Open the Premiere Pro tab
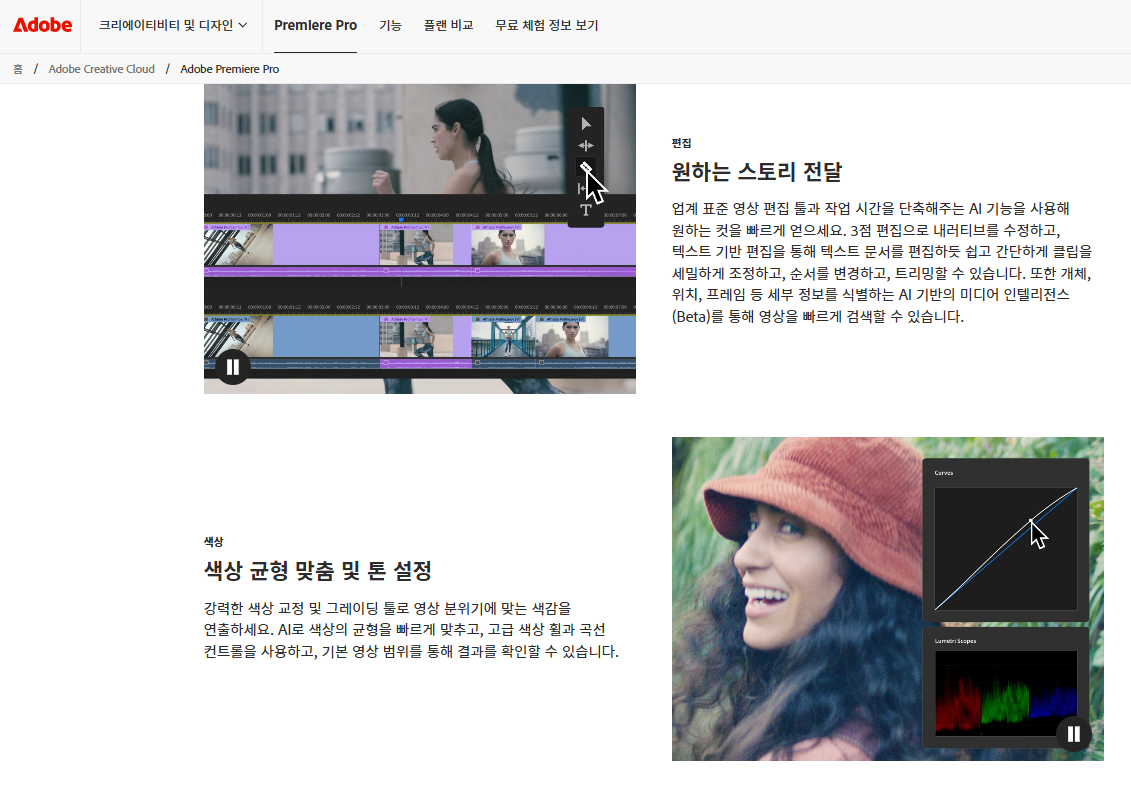The width and height of the screenshot is (1131, 791). click(x=315, y=25)
